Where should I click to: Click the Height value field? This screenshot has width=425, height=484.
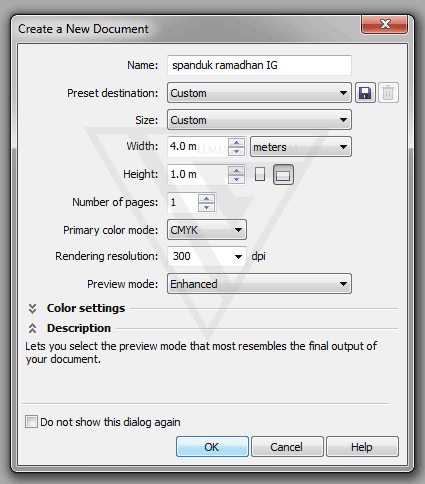(x=198, y=174)
